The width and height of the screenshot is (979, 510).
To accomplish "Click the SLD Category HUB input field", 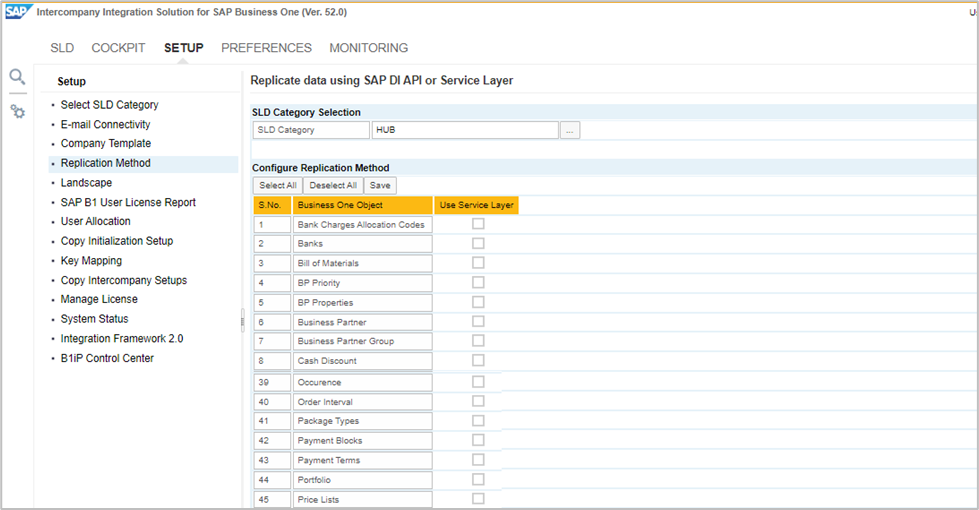I will pyautogui.click(x=464, y=130).
